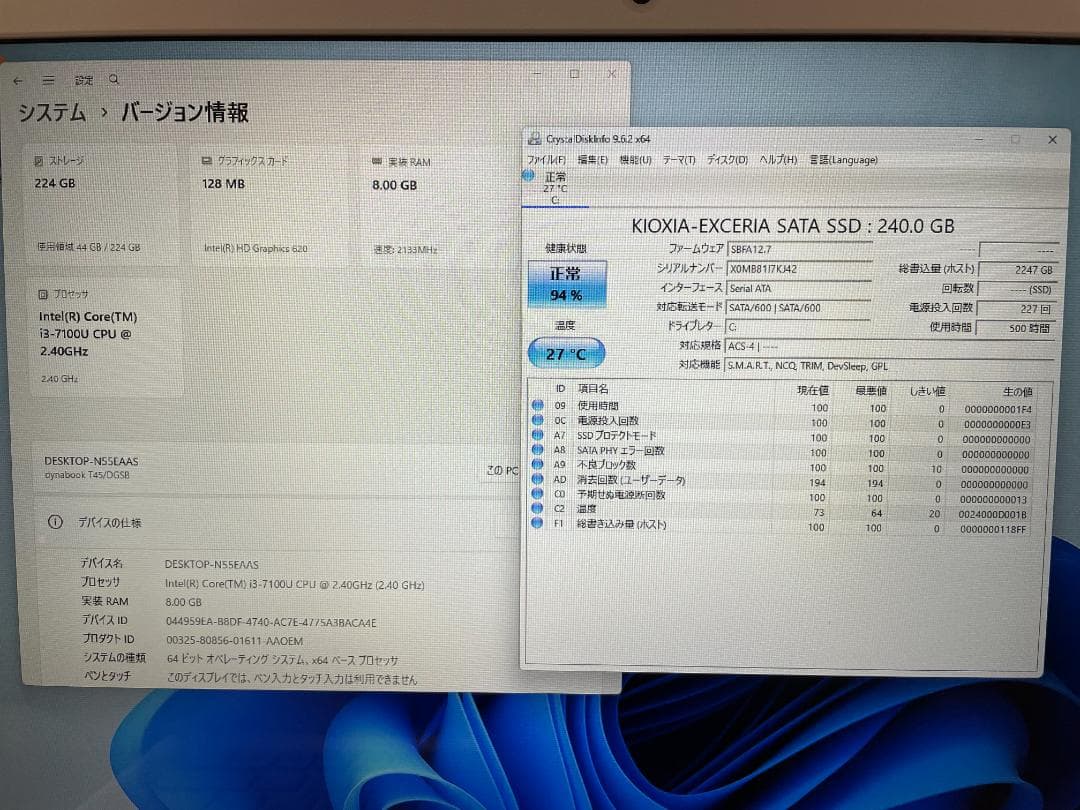Open the 機能(U) menu in CrystalDiskInfo

coord(636,160)
